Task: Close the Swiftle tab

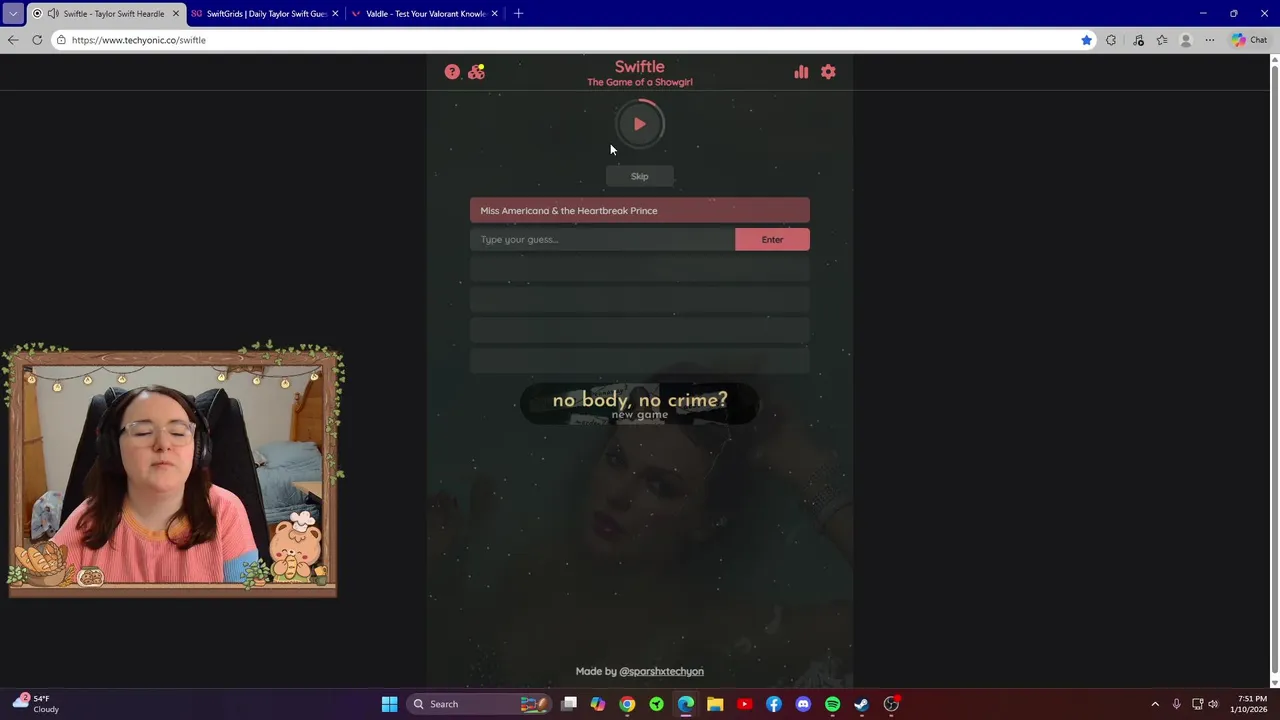Action: [176, 14]
